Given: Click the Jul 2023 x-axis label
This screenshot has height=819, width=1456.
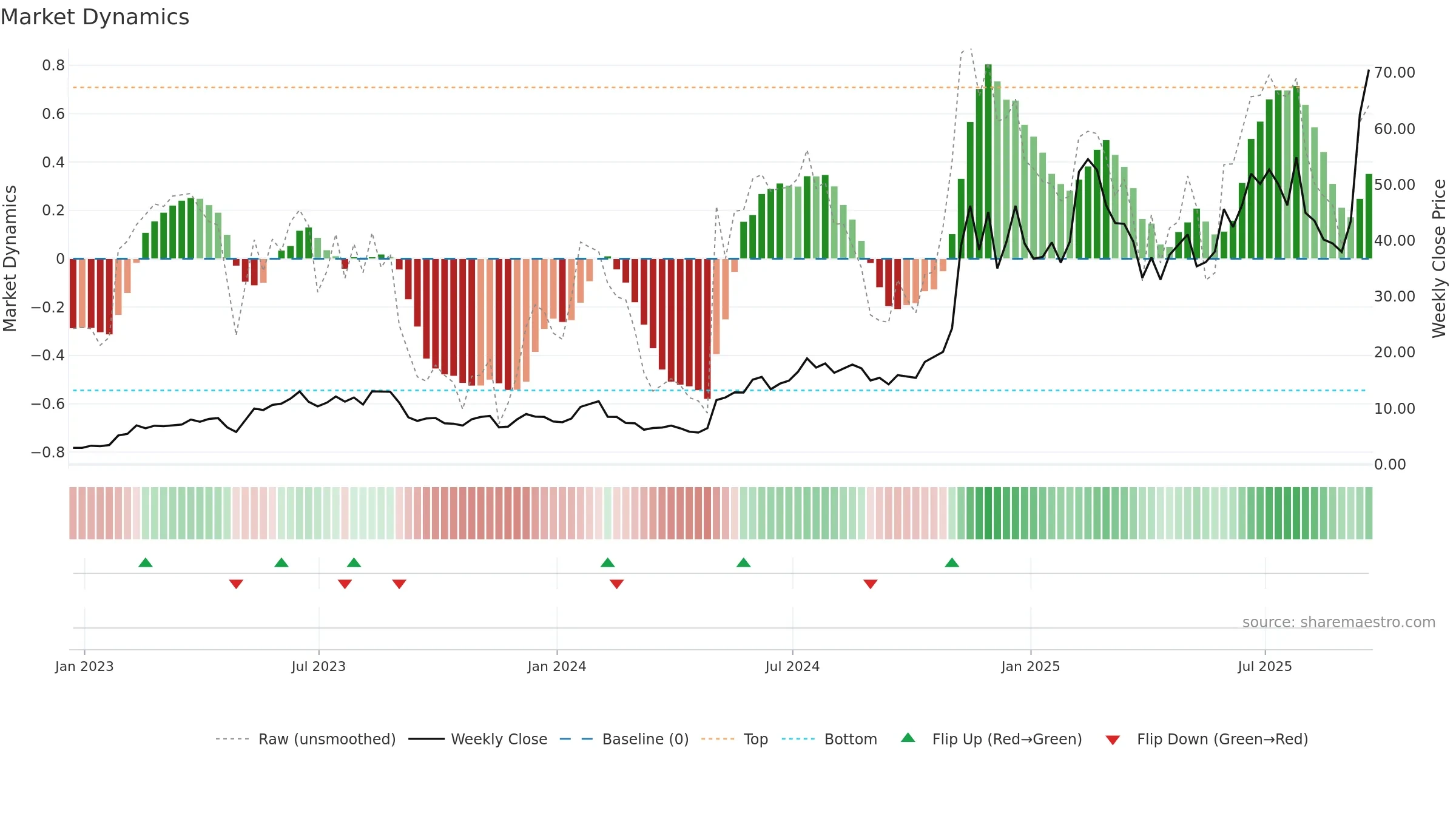Looking at the screenshot, I should pyautogui.click(x=318, y=666).
